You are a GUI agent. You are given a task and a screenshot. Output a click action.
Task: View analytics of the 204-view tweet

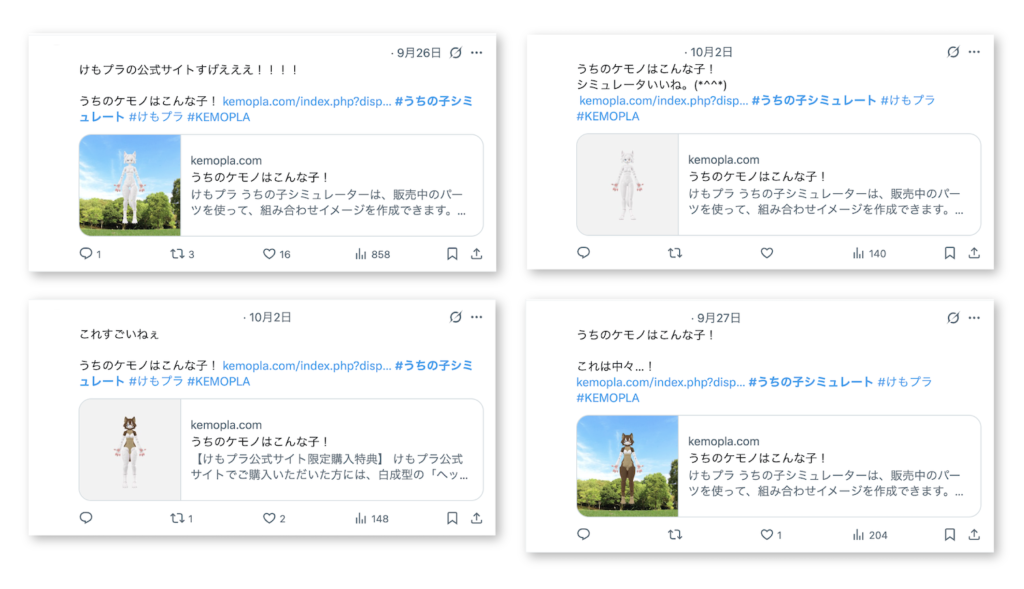(858, 535)
